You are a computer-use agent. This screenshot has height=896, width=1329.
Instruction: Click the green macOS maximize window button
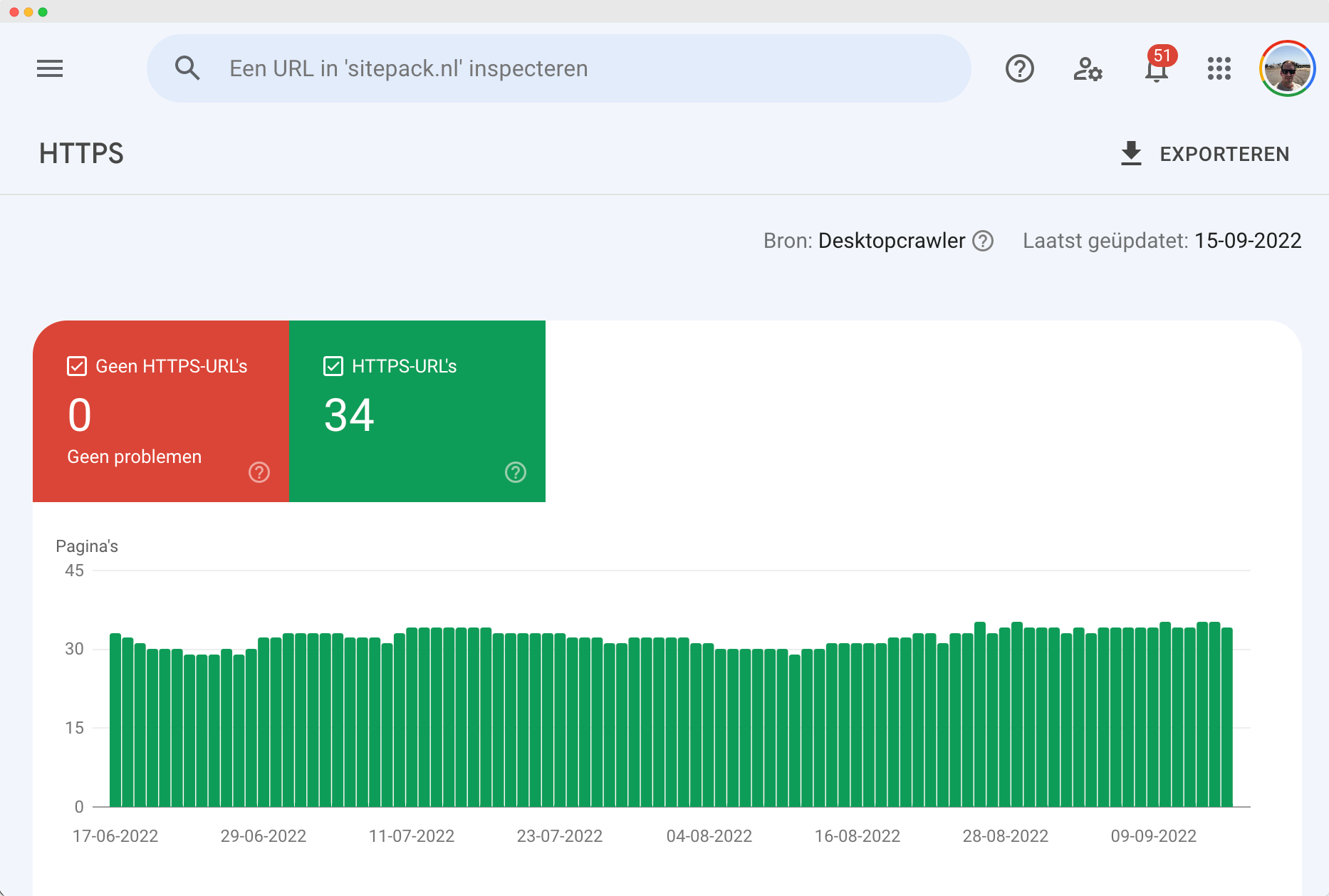[43, 12]
